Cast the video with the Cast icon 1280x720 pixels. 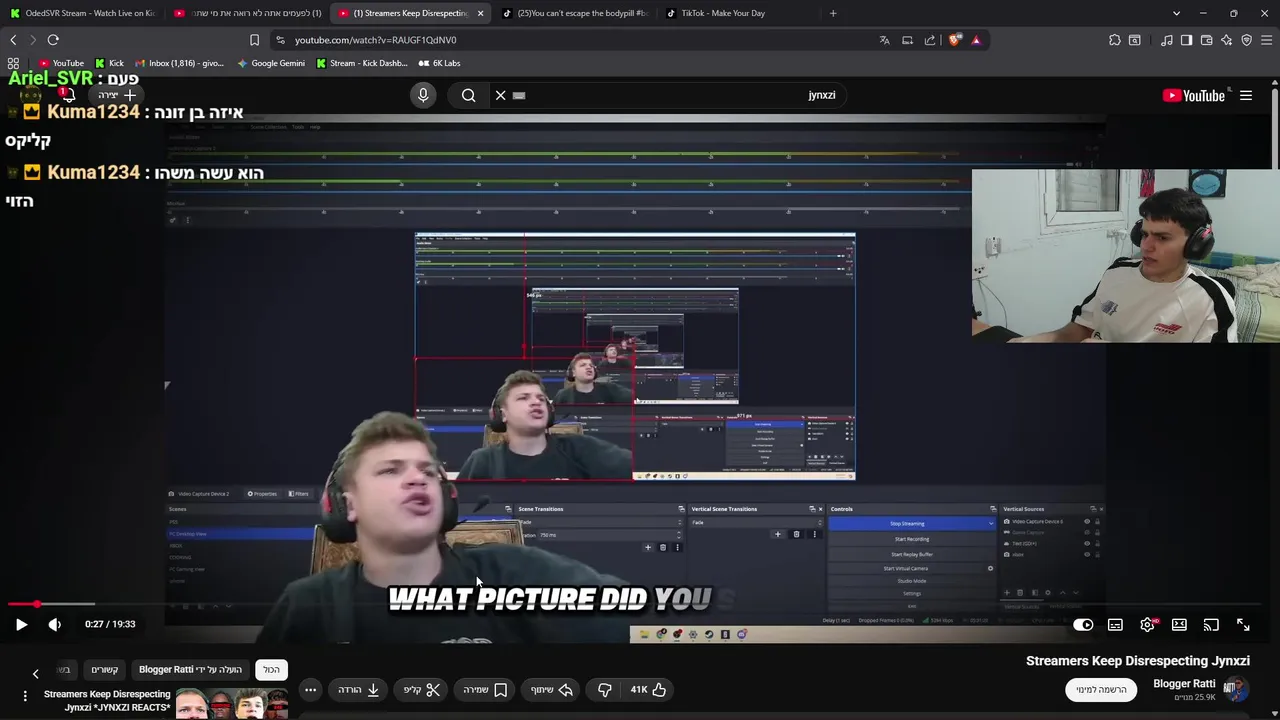[1211, 624]
